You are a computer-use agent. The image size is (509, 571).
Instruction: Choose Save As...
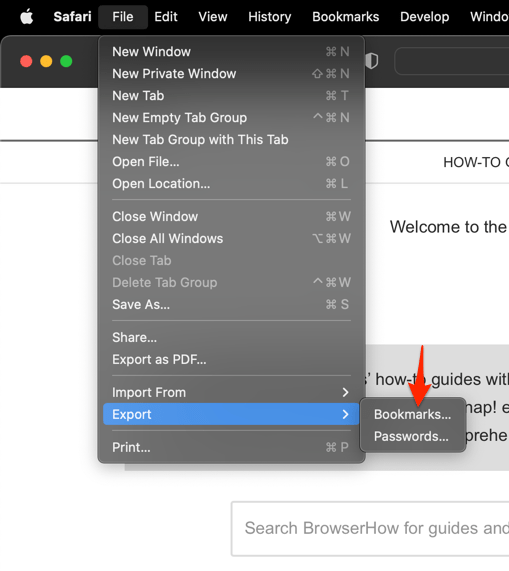pos(231,304)
